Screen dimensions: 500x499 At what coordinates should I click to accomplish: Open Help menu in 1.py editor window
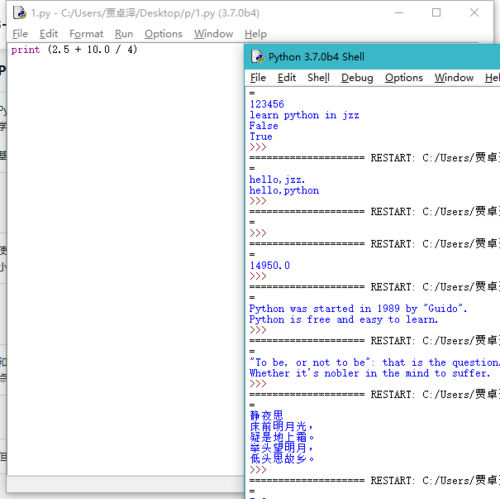click(256, 34)
